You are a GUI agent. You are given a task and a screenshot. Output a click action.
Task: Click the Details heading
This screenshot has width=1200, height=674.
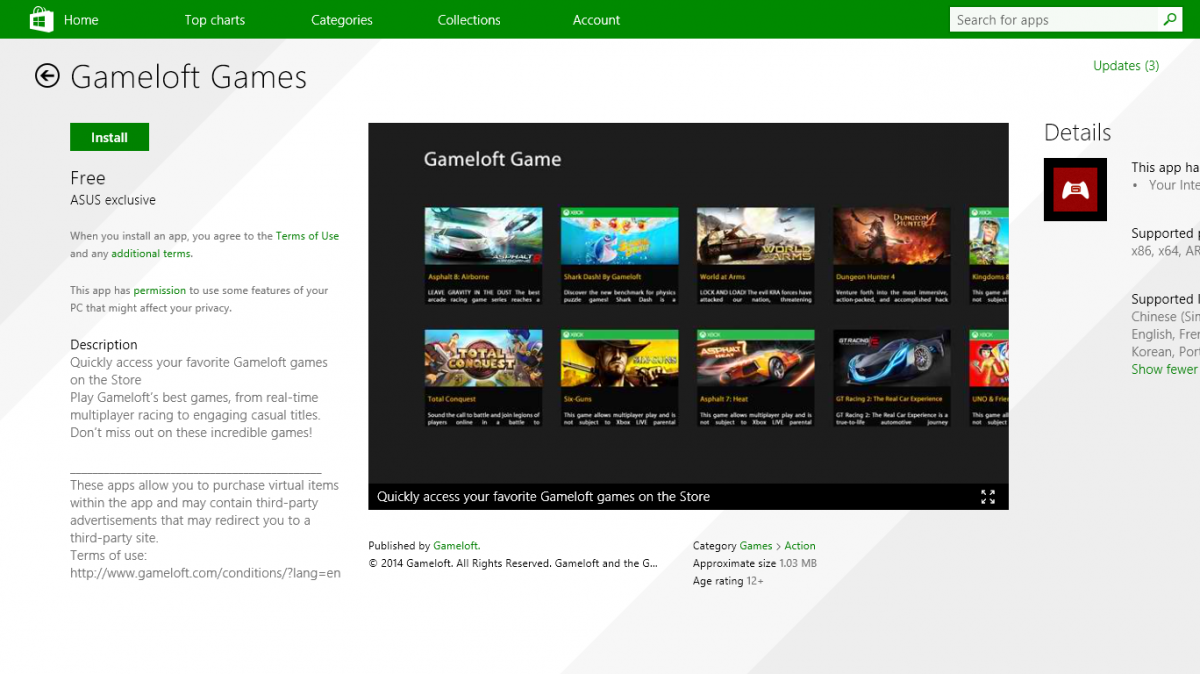[x=1077, y=132]
